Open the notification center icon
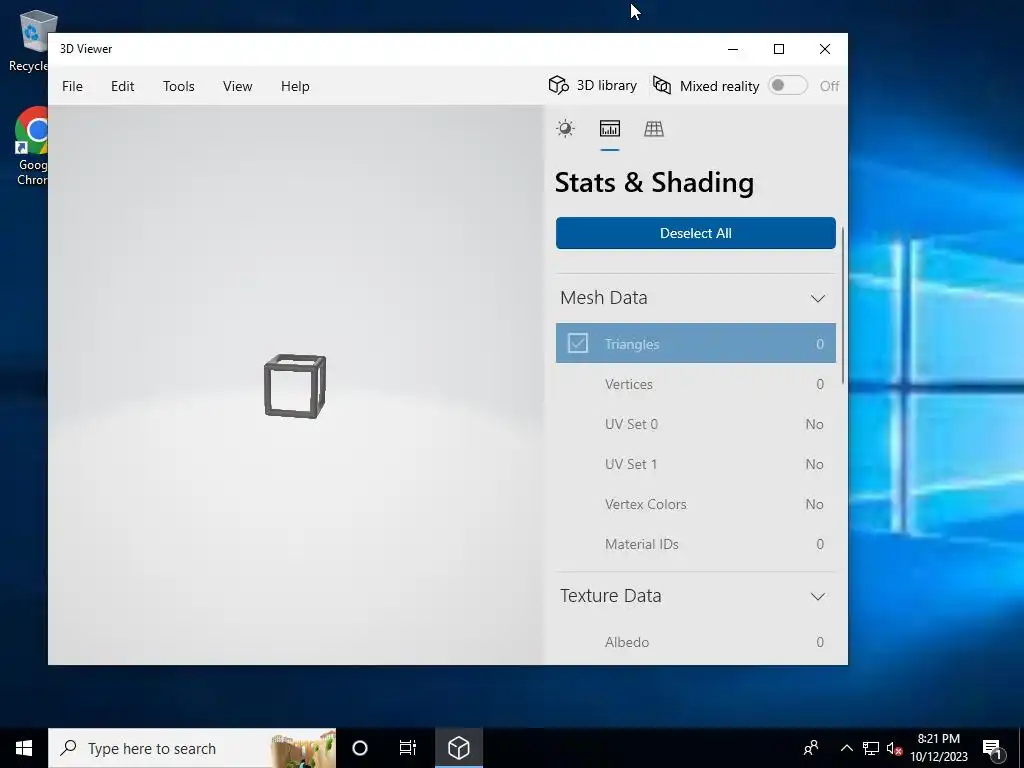Image resolution: width=1024 pixels, height=768 pixels. coord(992,748)
